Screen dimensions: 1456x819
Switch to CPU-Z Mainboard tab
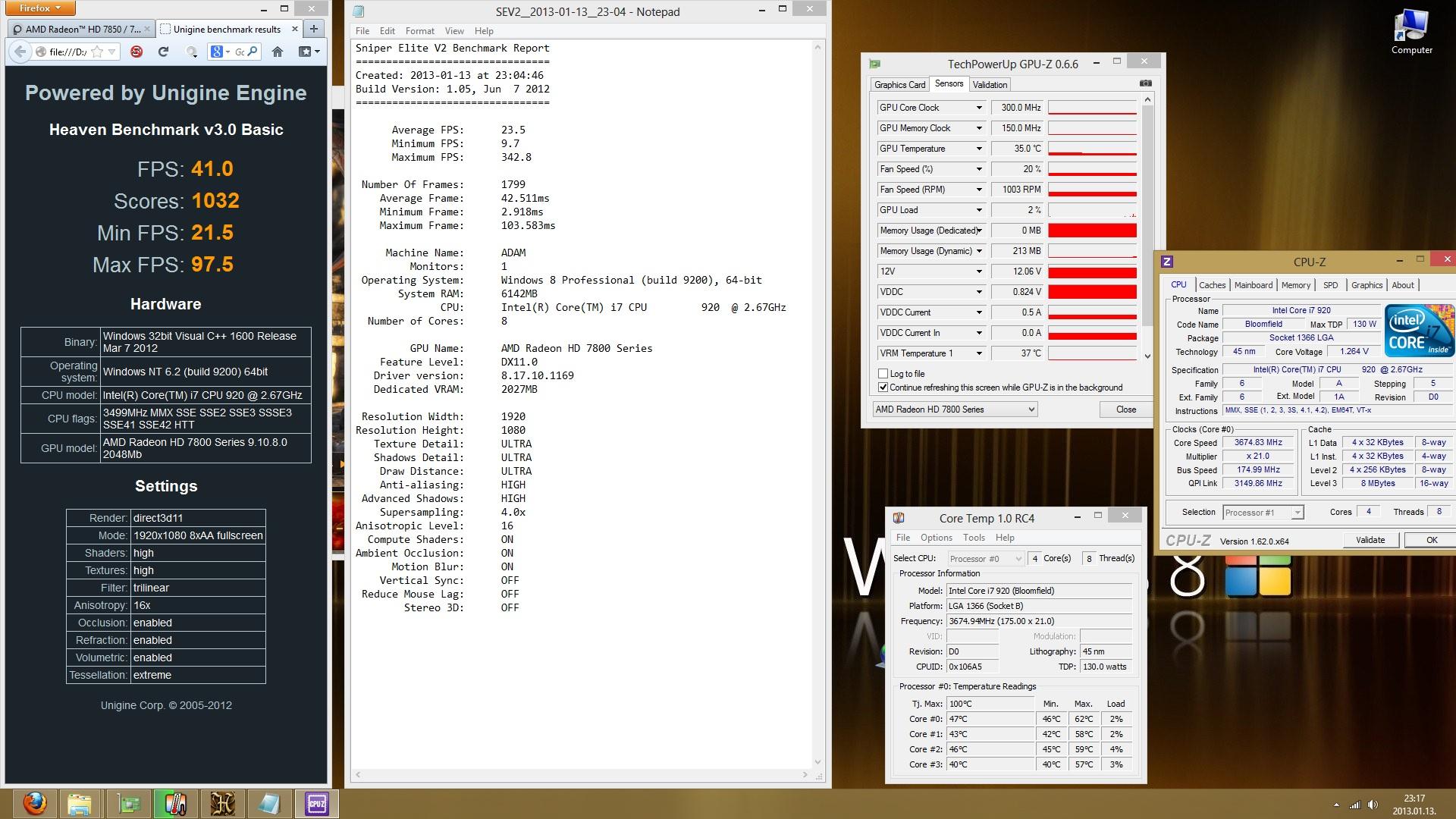(1253, 285)
